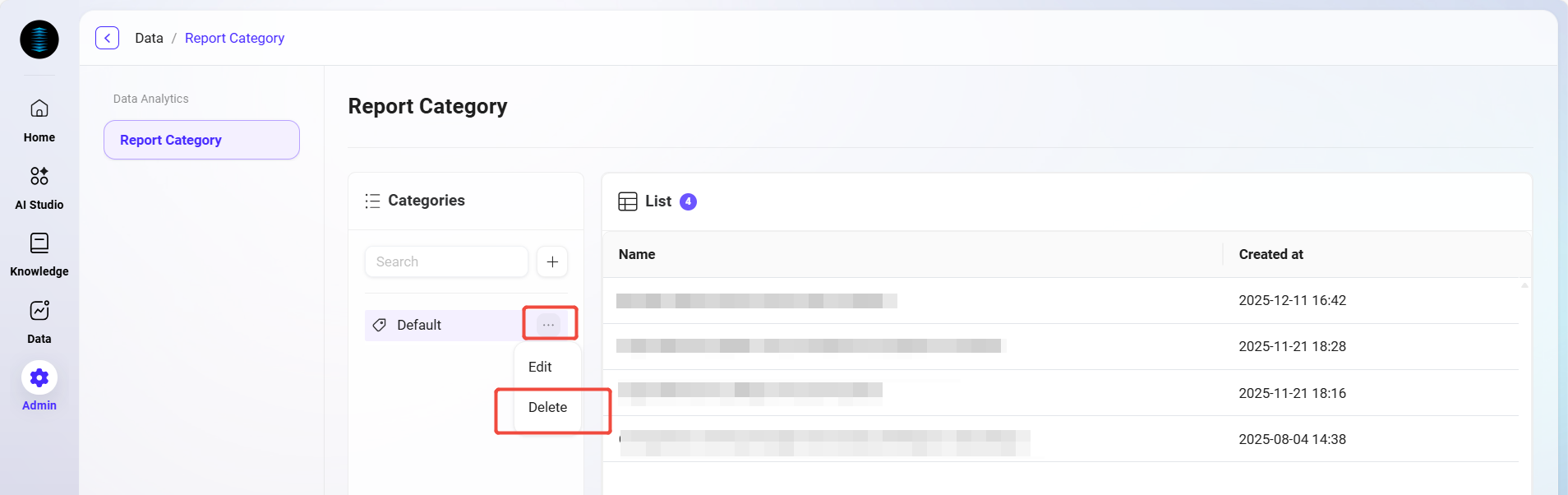Click the back arrow button
Image resolution: width=1568 pixels, height=495 pixels.
click(108, 38)
